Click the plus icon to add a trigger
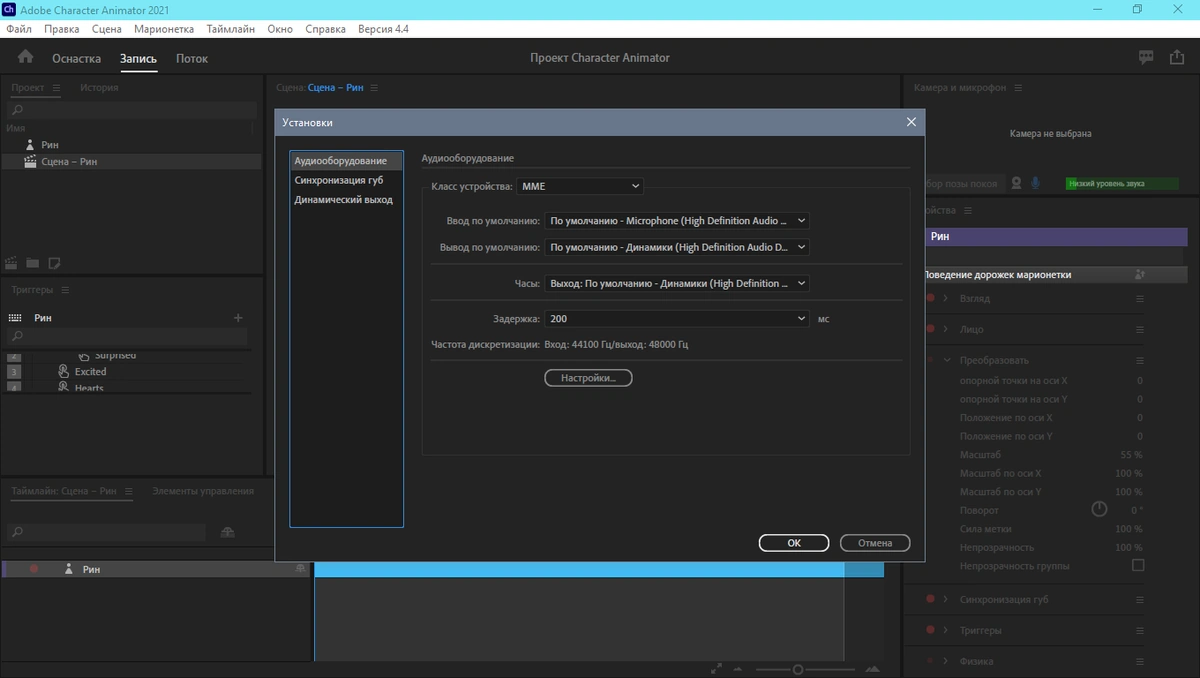Screen dimensions: 1200x678 click(238, 318)
